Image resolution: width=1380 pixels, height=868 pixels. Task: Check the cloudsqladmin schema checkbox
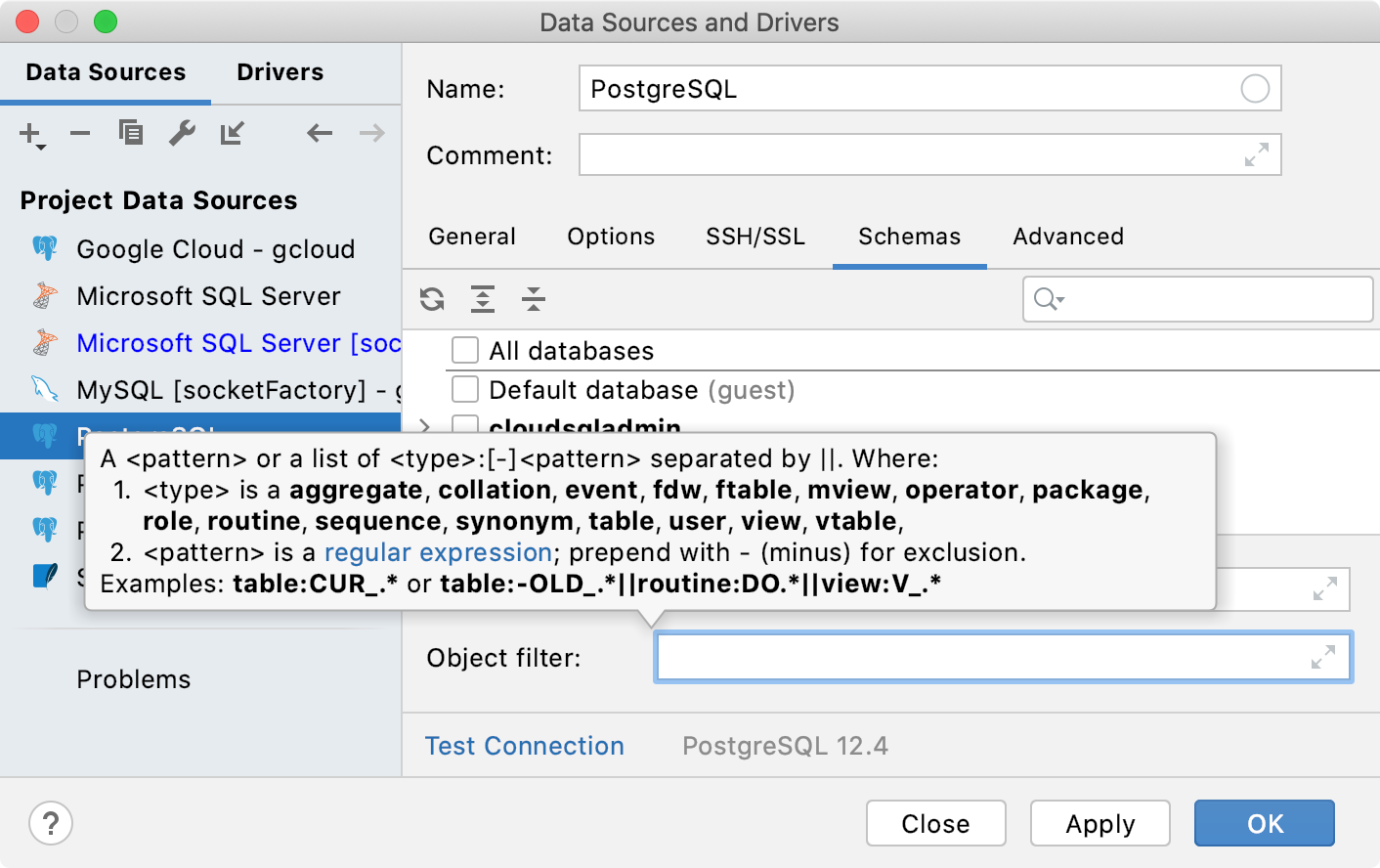pyautogui.click(x=465, y=427)
